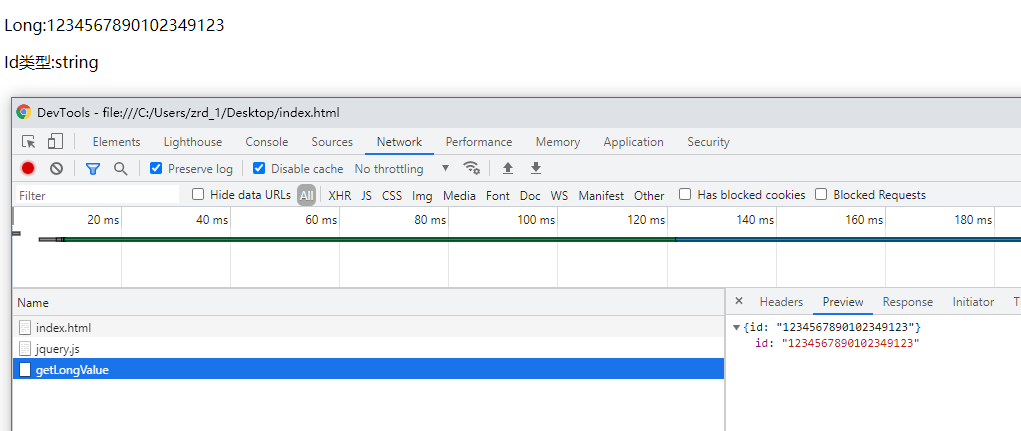This screenshot has width=1021, height=431.
Task: Click the Filter text input field
Action: coord(97,196)
